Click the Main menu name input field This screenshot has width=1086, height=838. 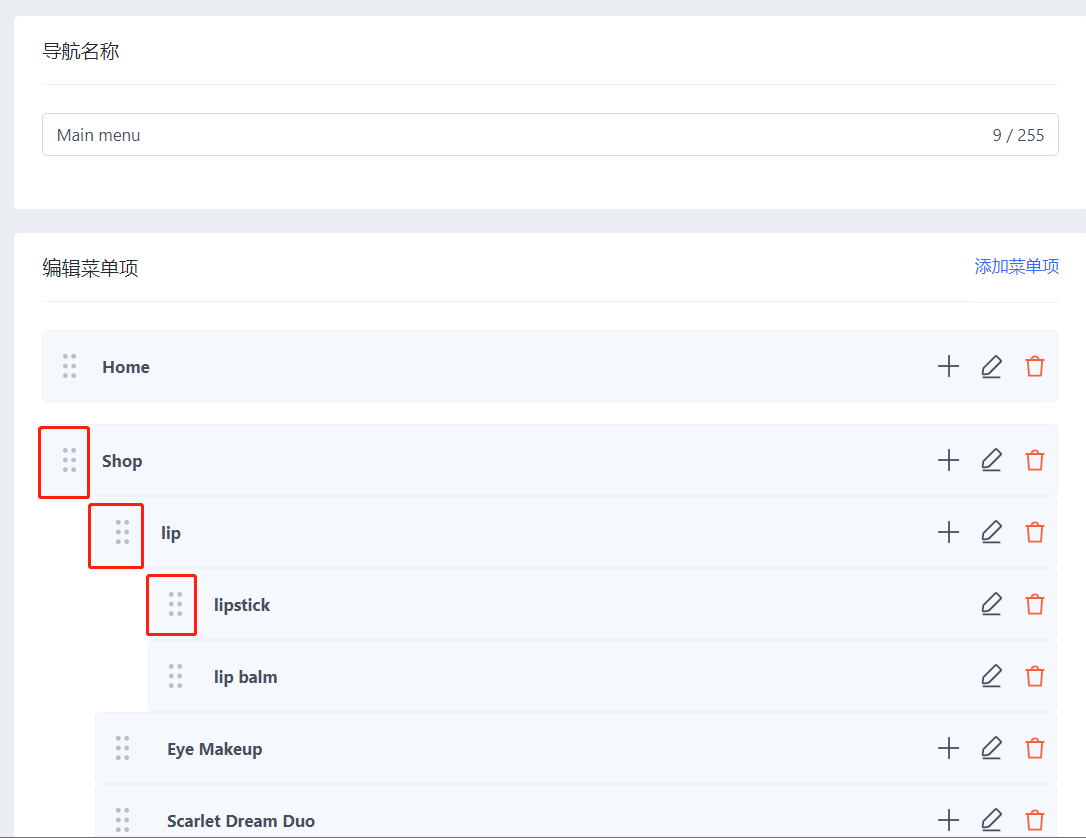pos(500,135)
